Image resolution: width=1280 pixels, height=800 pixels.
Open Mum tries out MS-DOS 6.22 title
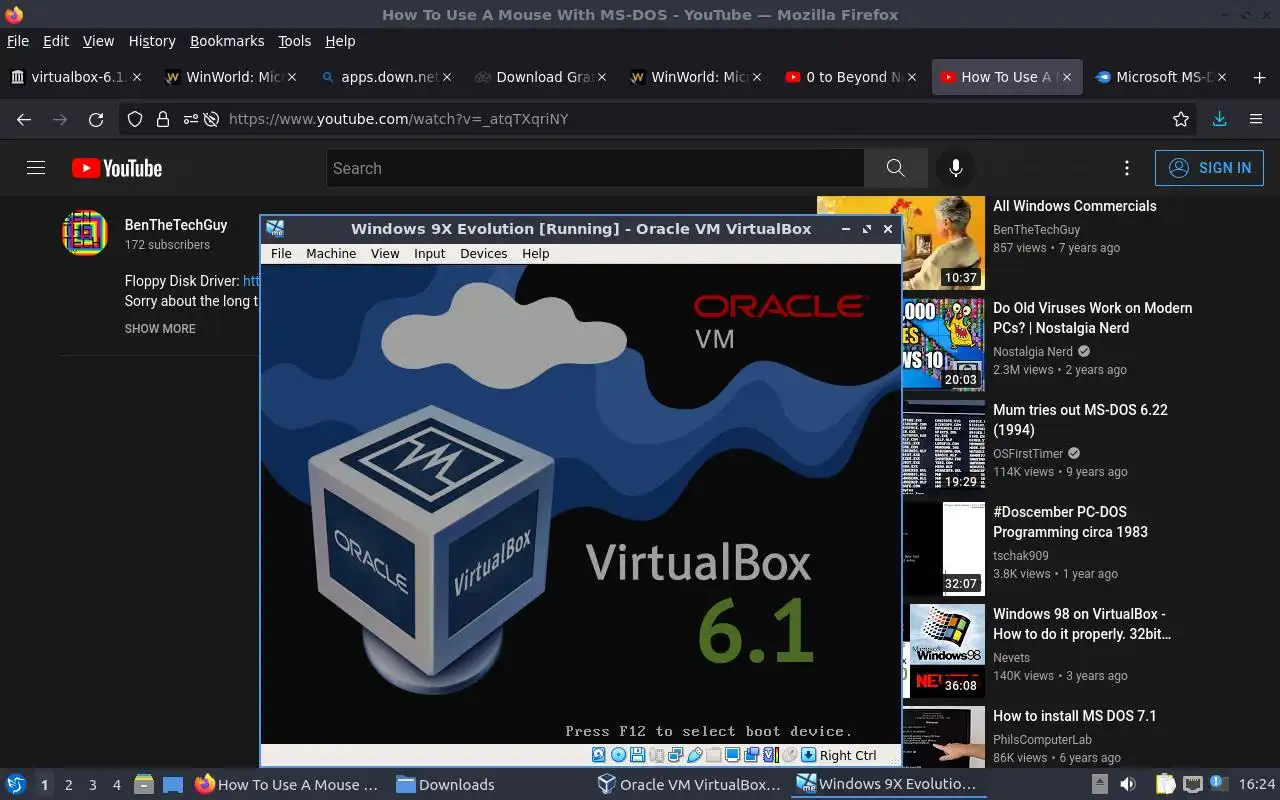[1080, 420]
